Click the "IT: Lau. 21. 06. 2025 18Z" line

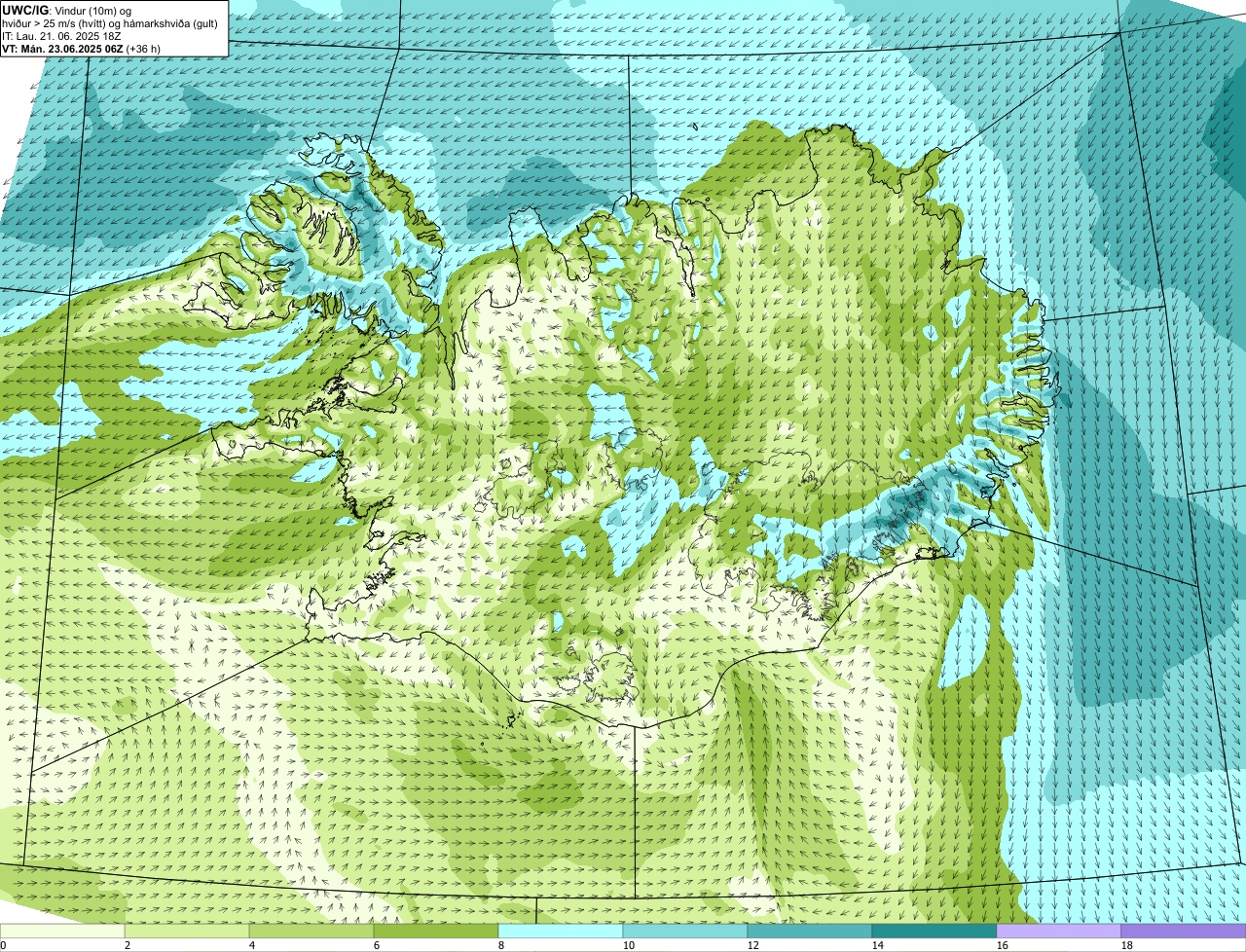pos(61,35)
